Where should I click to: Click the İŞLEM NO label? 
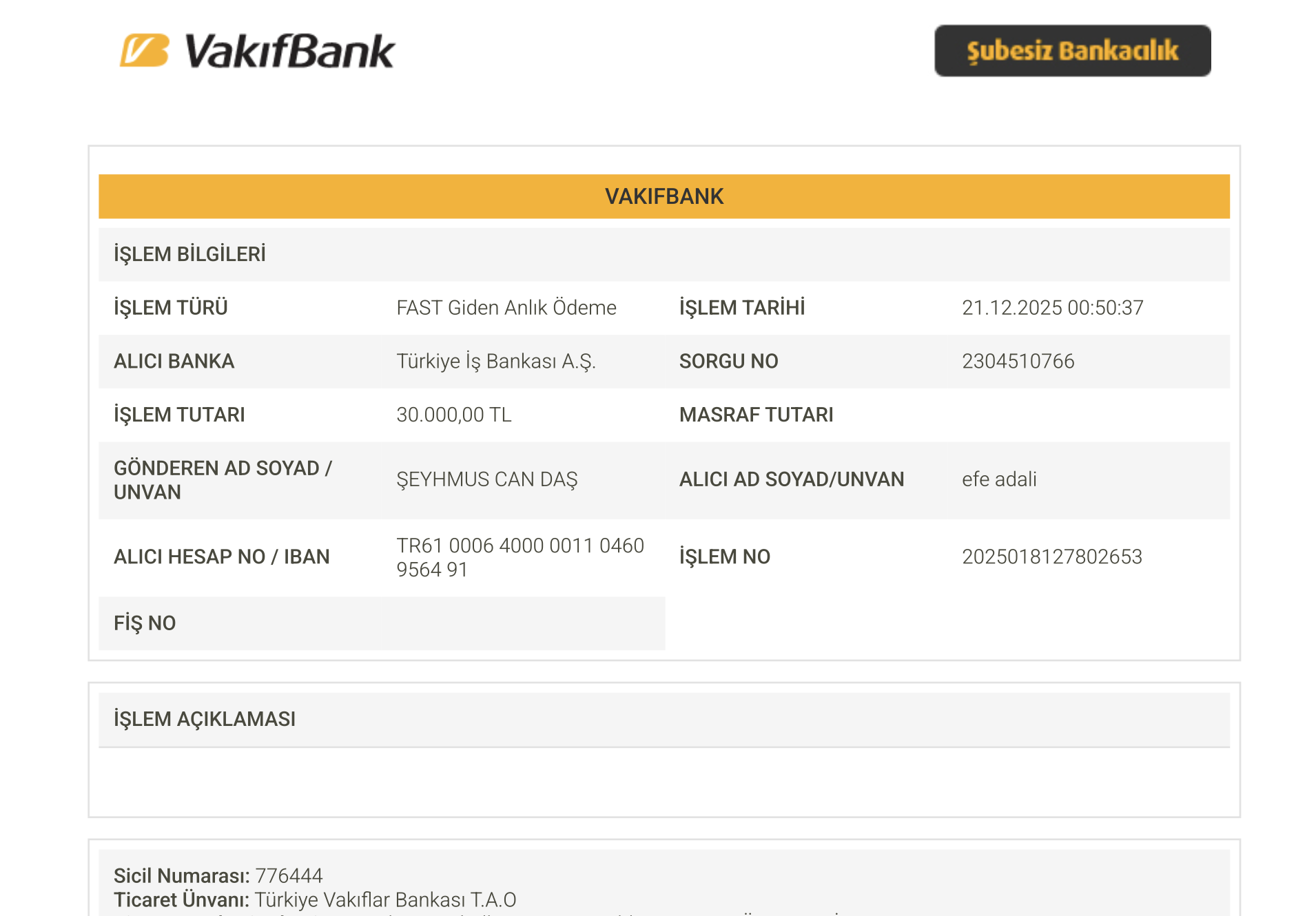(725, 557)
